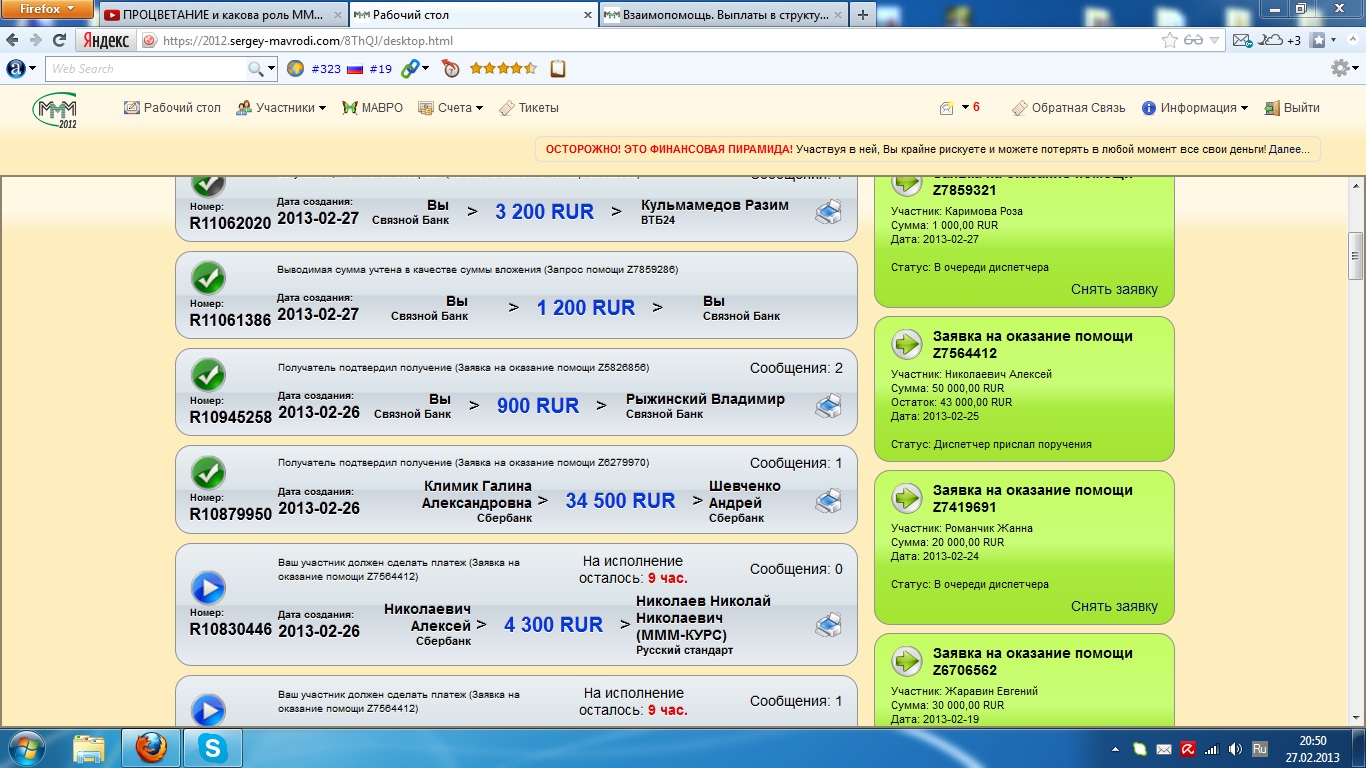Open the messages envelope with 6 unread

click(x=959, y=108)
